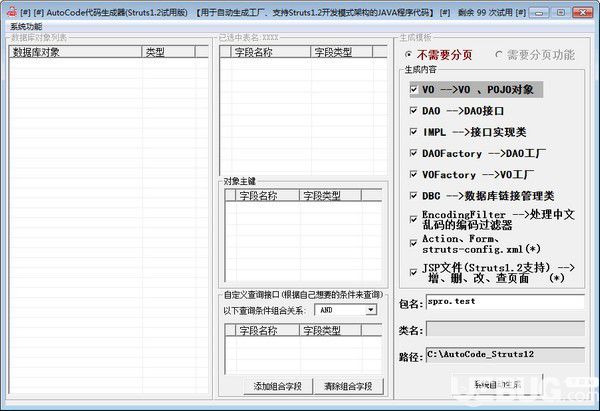
Task: Open the 系统功能 menu
Action: pos(26,26)
